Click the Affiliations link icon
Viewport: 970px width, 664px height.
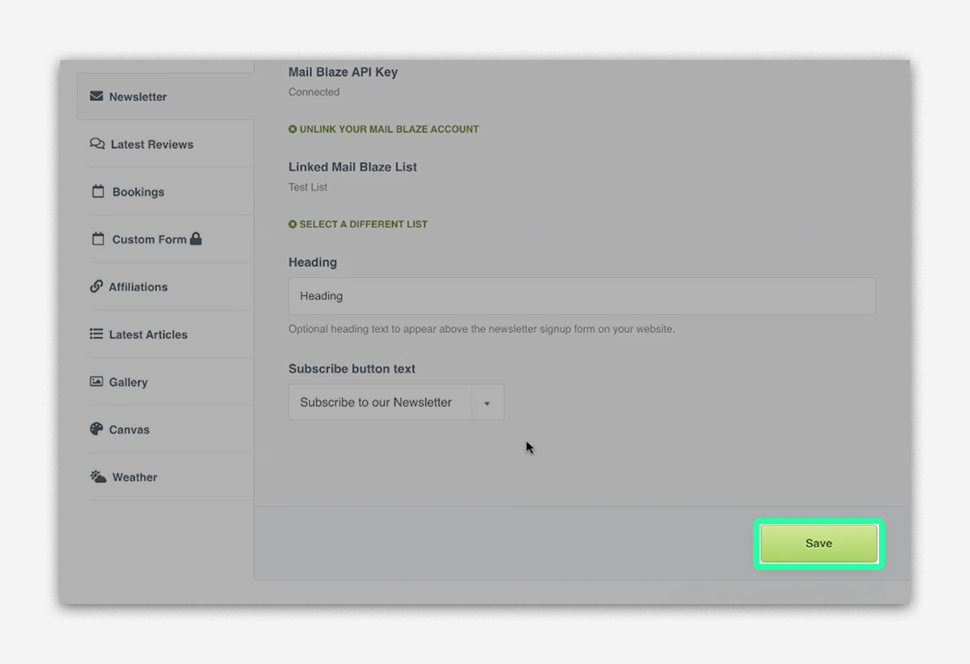coord(96,287)
